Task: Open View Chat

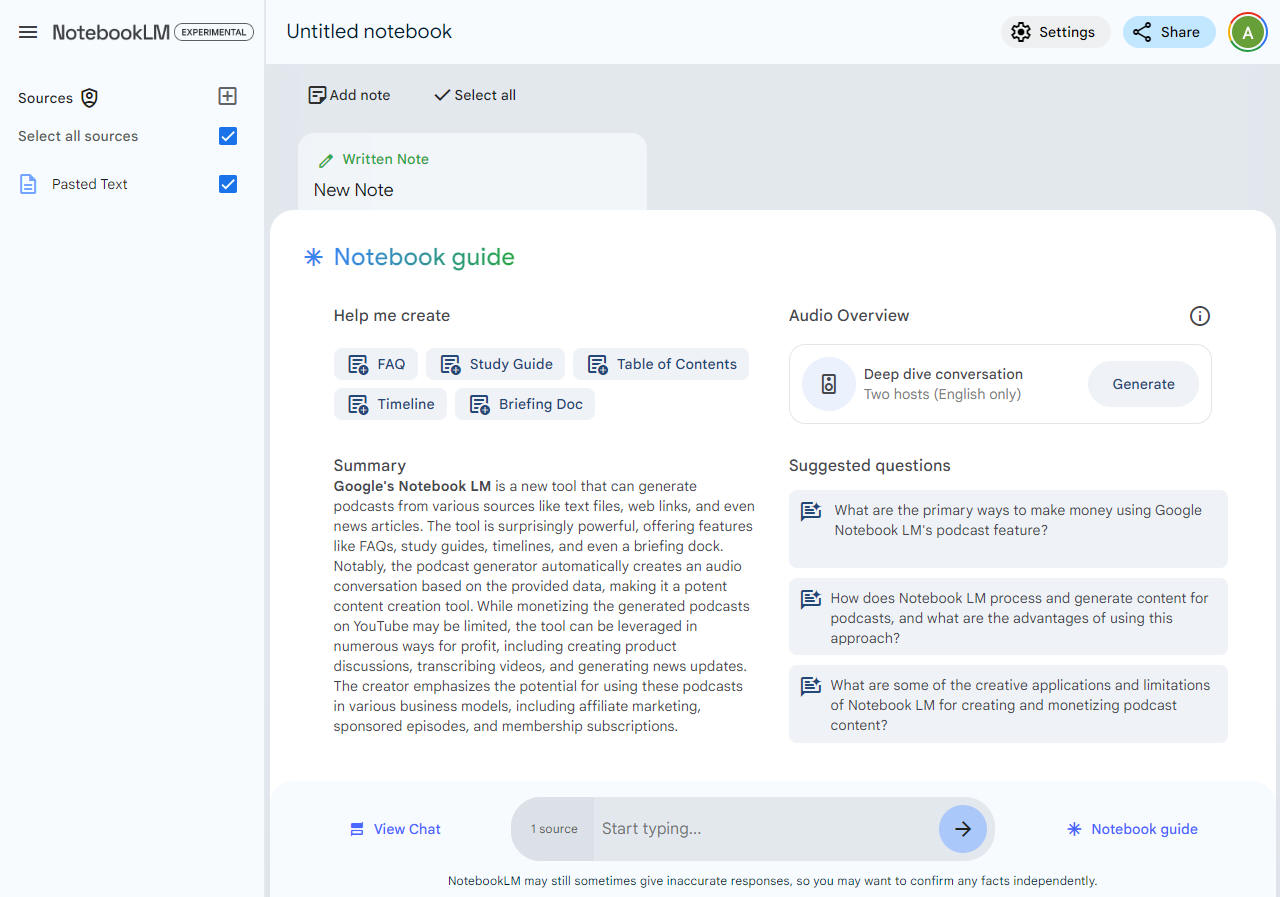Action: (x=395, y=829)
